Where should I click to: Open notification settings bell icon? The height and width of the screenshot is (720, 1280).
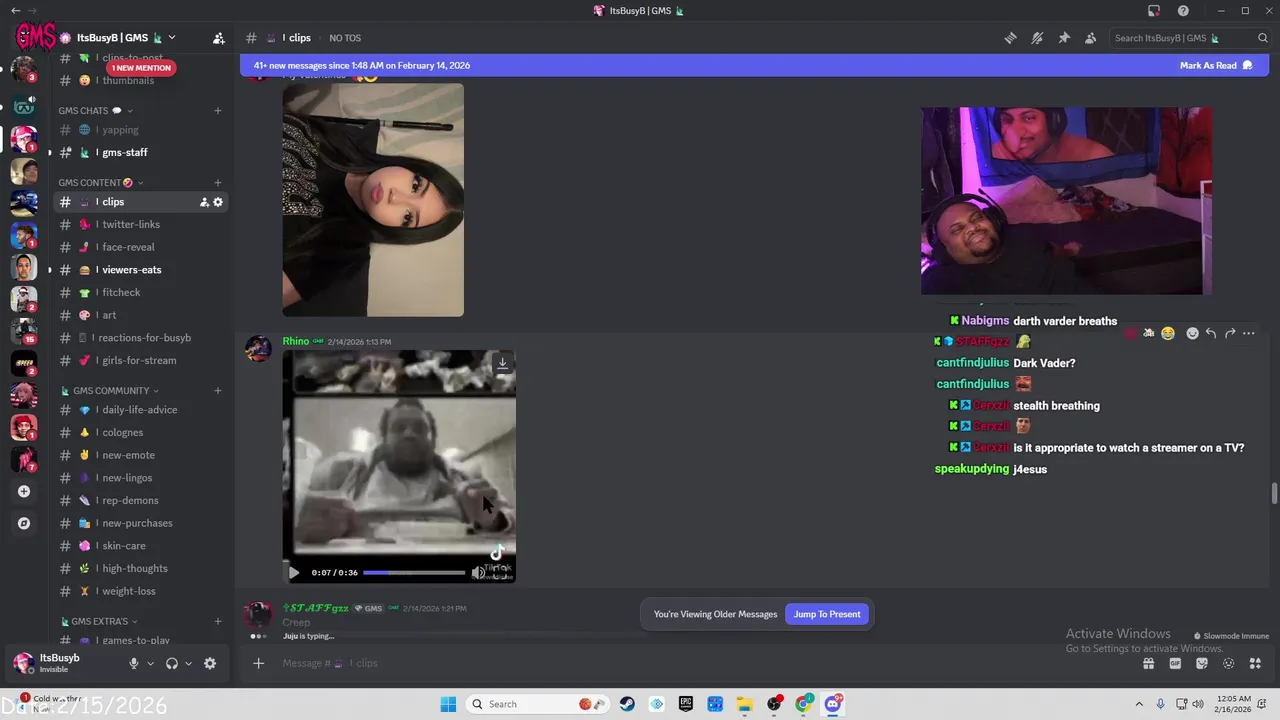pyautogui.click(x=1037, y=38)
